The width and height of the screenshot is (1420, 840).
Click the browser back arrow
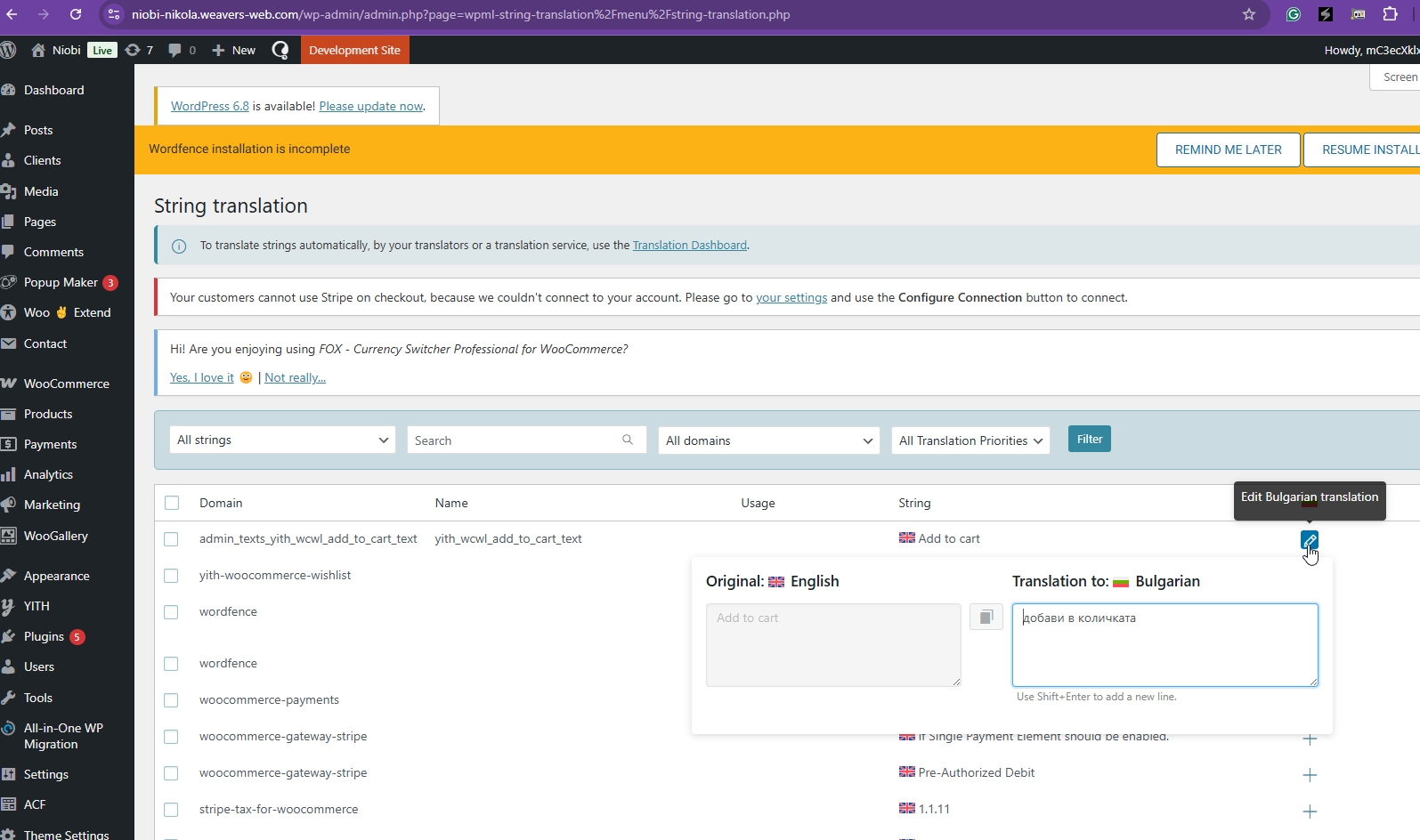pos(12,14)
